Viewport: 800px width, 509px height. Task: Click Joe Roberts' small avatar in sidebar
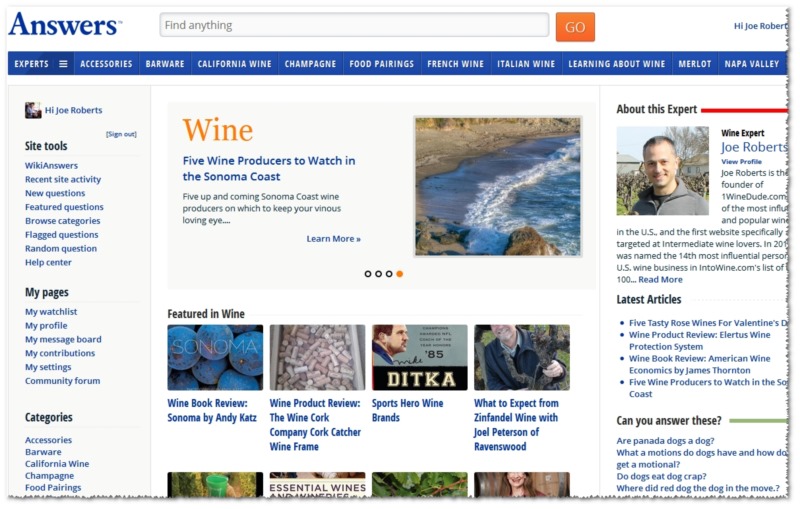tap(33, 110)
